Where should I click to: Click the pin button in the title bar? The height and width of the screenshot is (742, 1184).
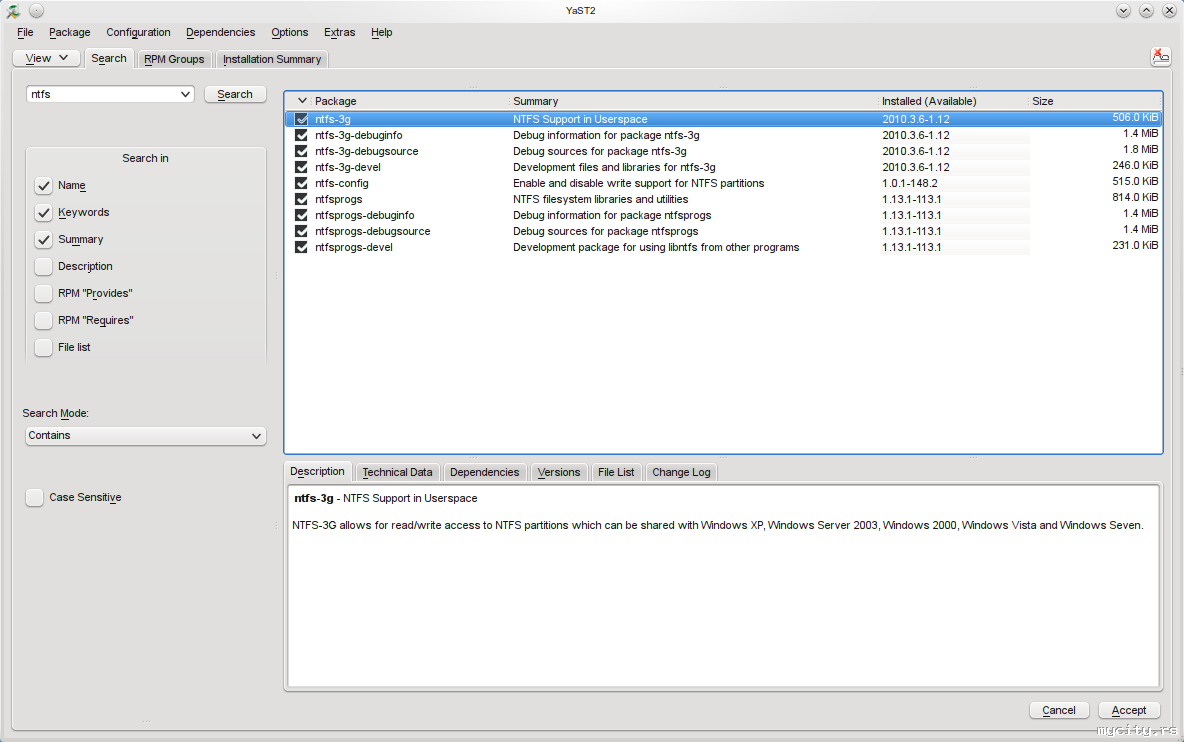click(x=36, y=11)
